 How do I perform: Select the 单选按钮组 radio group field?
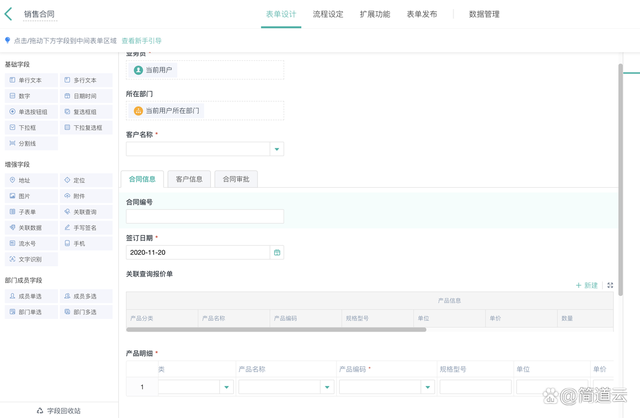[32, 112]
